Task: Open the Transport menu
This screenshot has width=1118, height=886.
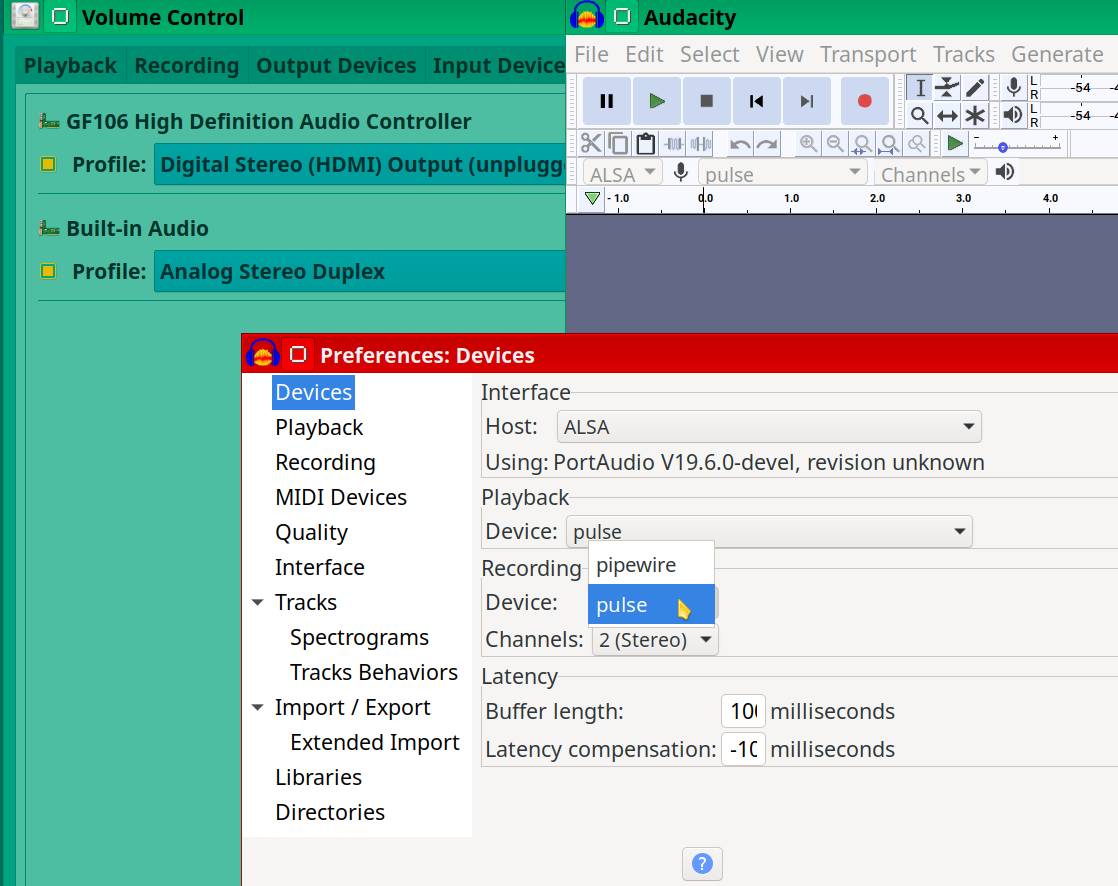Action: (868, 54)
